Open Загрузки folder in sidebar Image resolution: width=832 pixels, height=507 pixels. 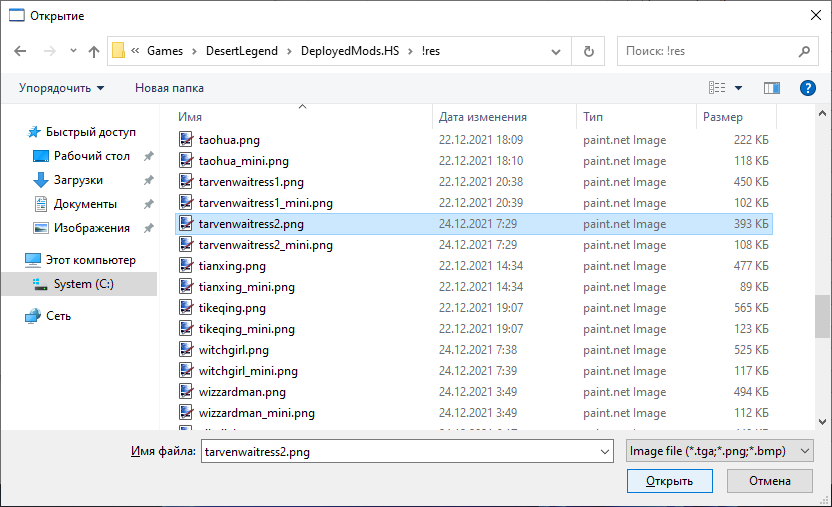[78, 180]
